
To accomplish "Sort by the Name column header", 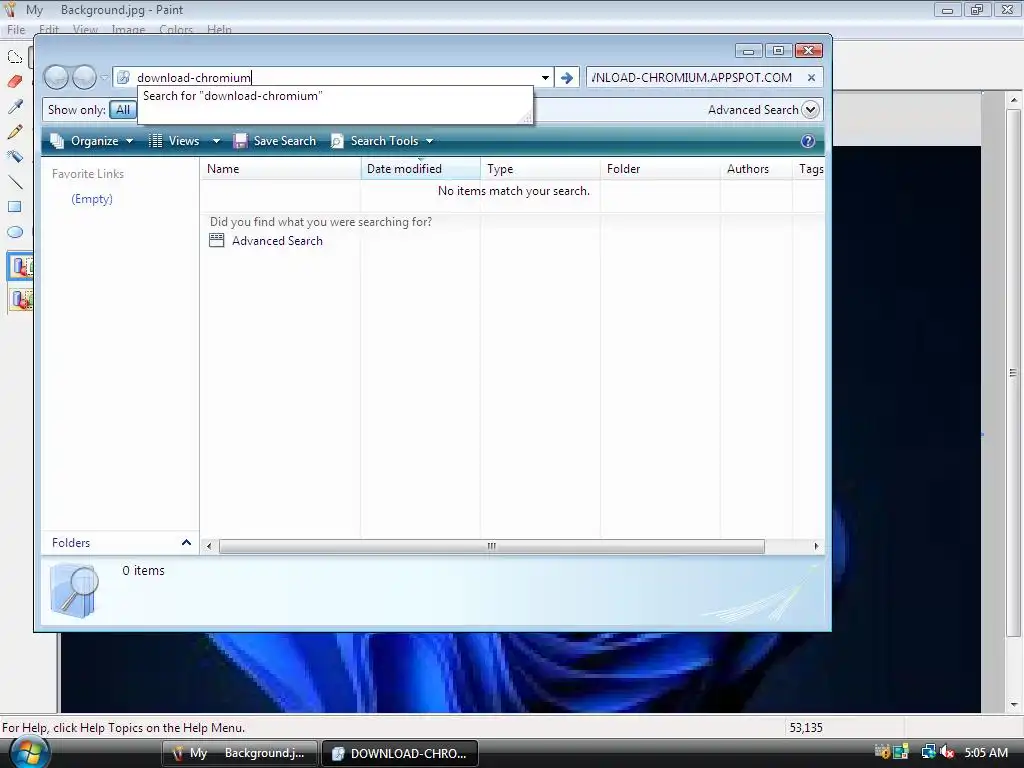I will pos(281,169).
